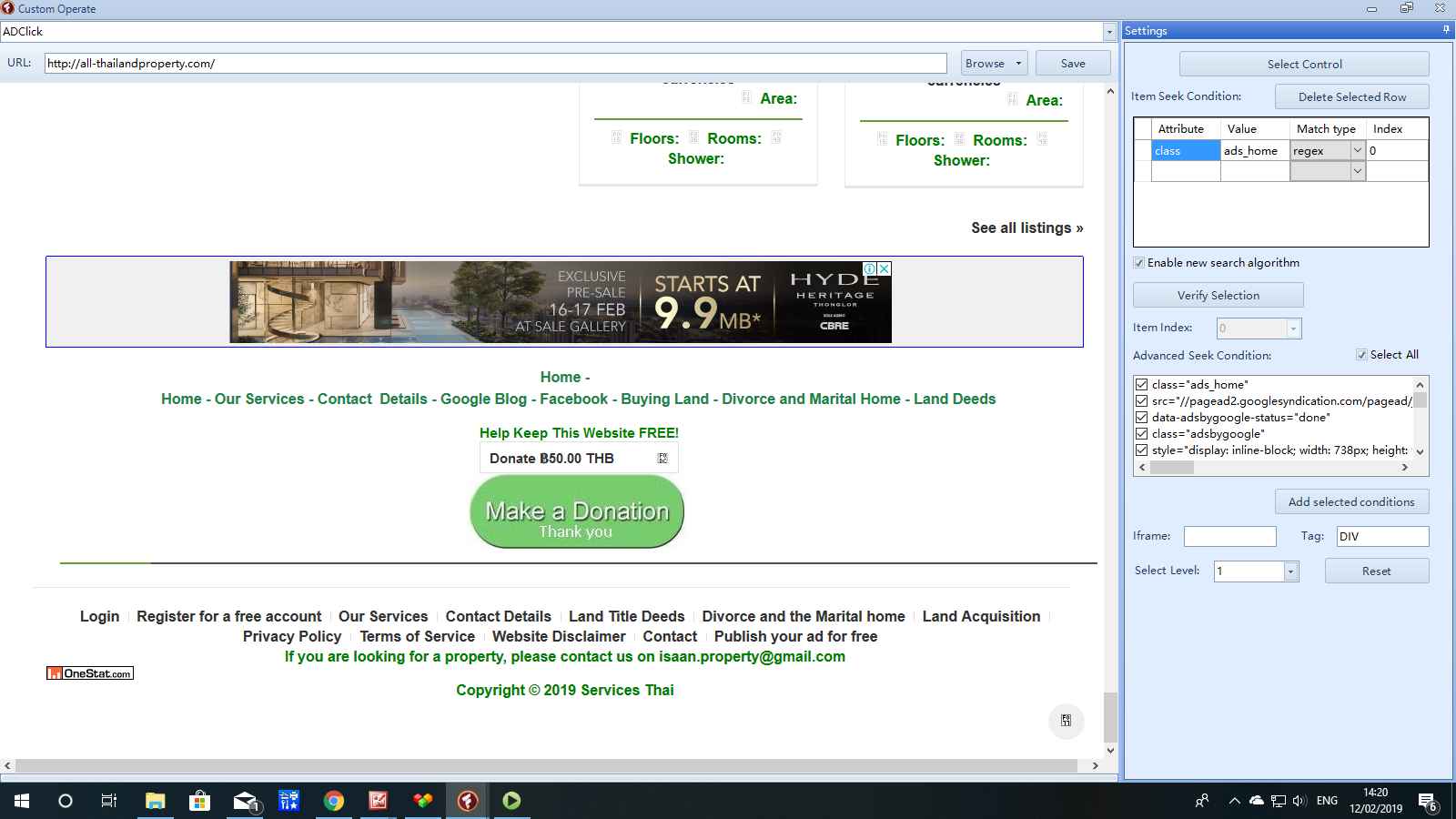Open Google Chrome from the taskbar
1456x819 pixels.
tap(334, 801)
